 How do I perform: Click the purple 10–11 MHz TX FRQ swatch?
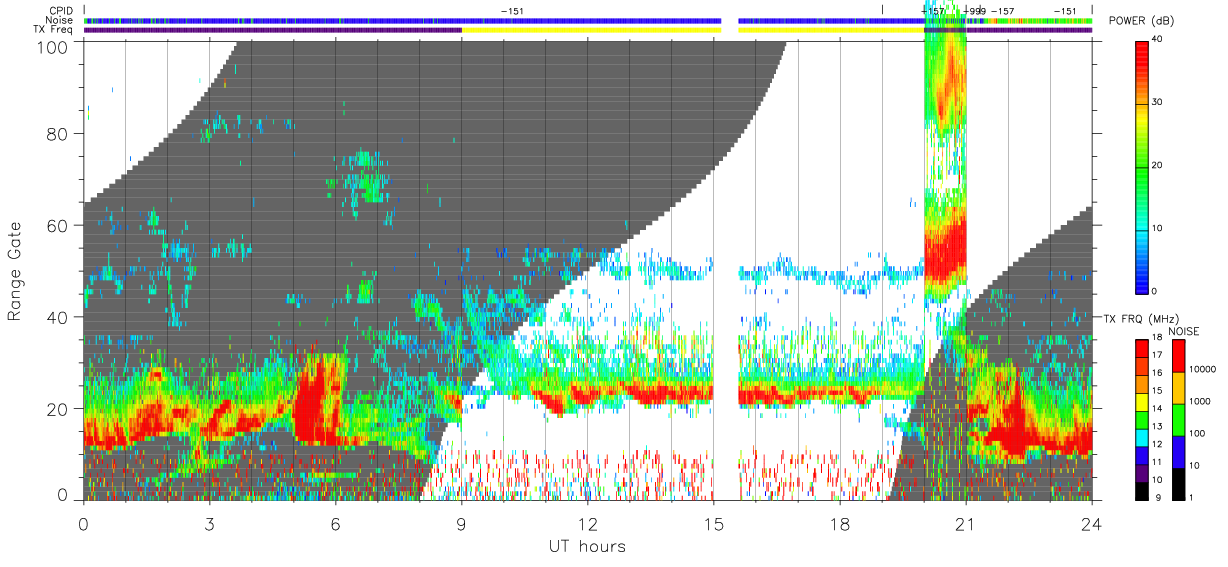click(x=1142, y=473)
